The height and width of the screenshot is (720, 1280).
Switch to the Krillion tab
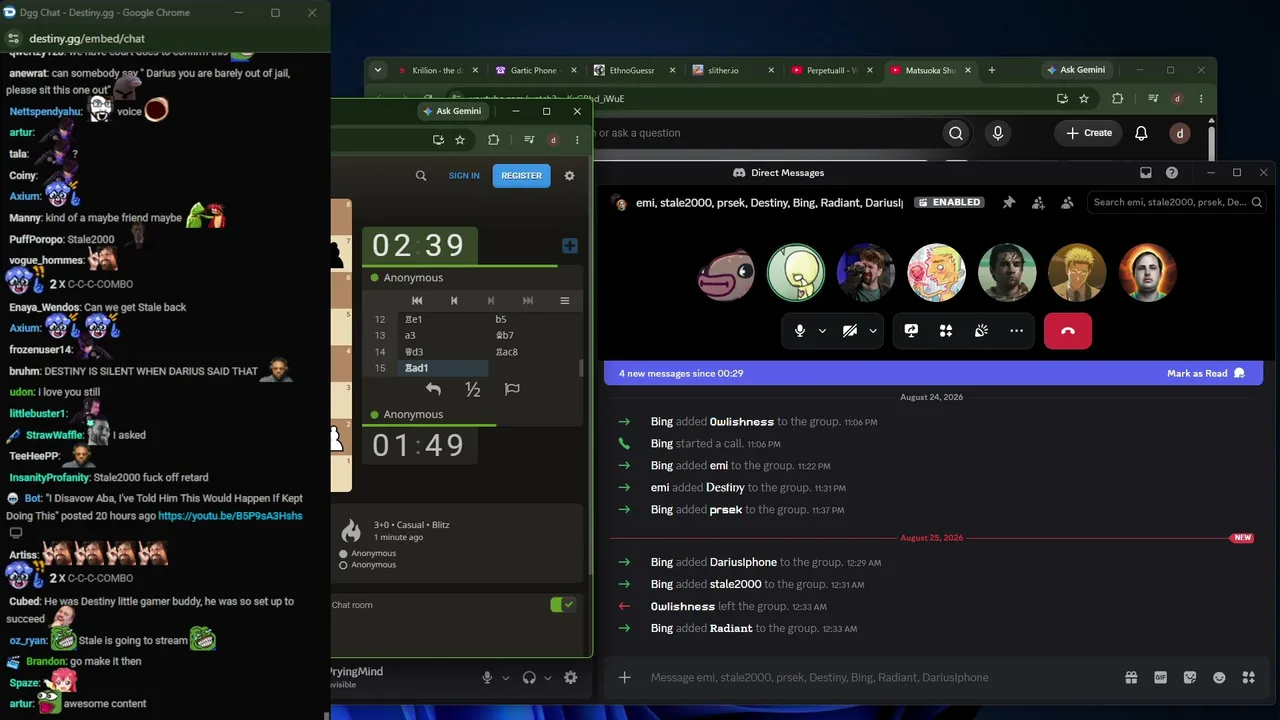[438, 70]
